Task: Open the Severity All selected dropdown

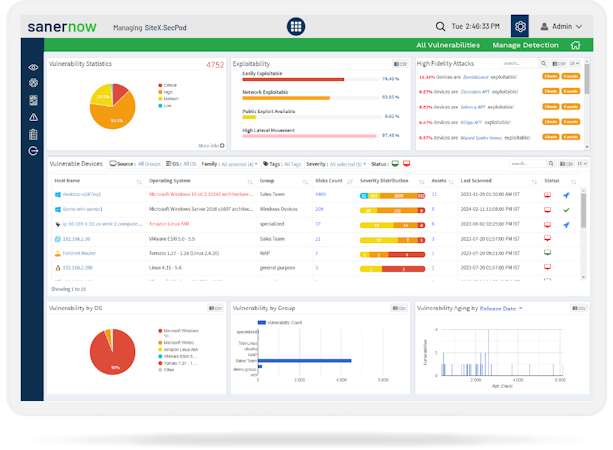Action: 348,164
